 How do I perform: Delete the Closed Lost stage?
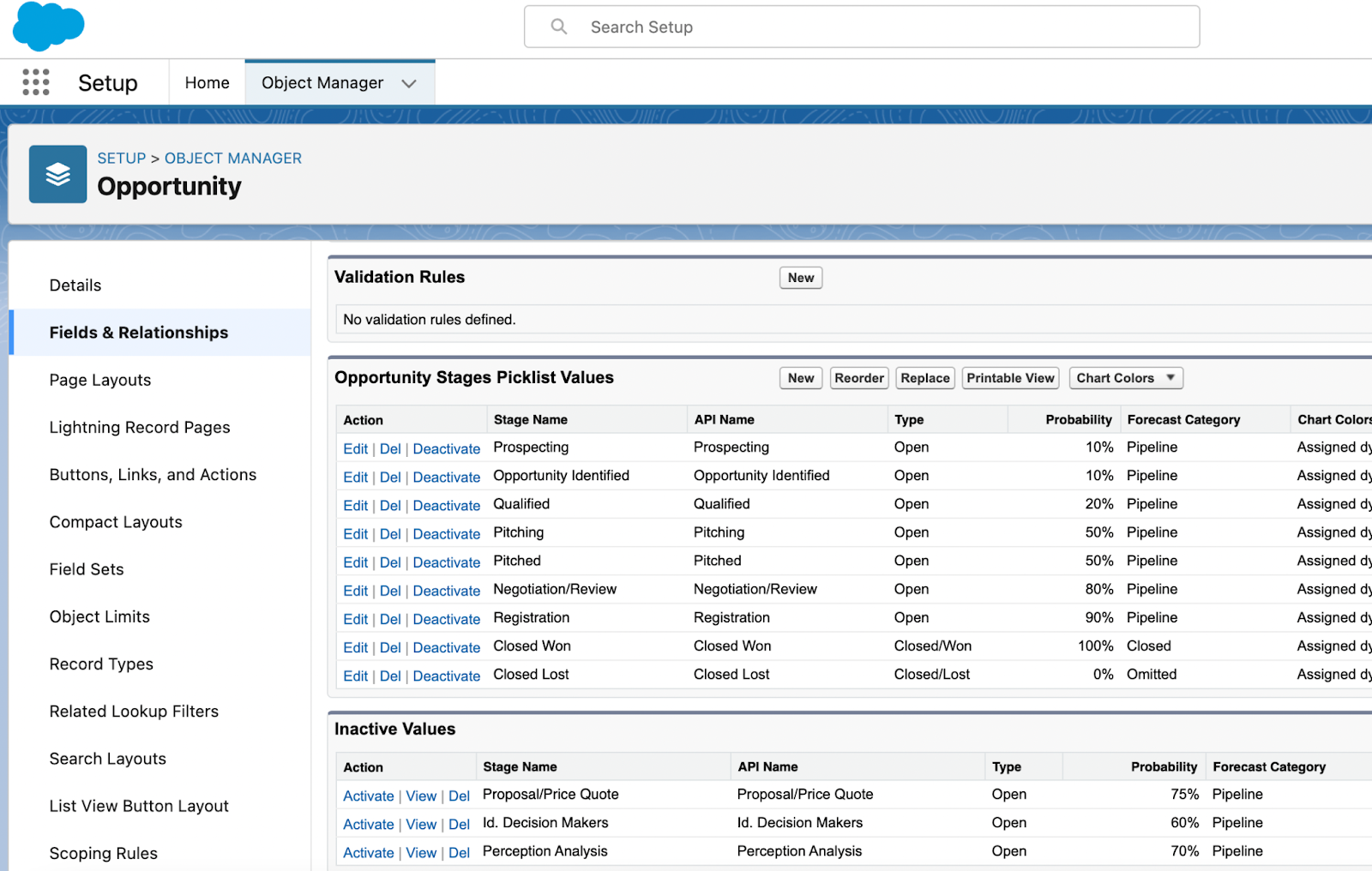390,676
